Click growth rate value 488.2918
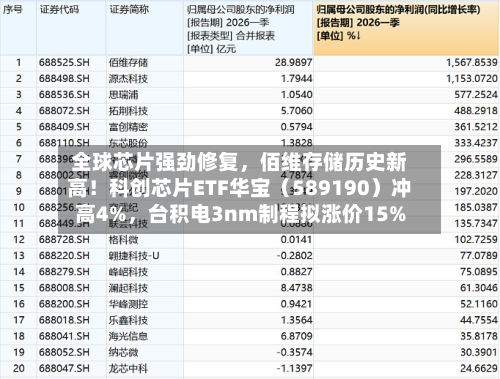 coord(476,111)
